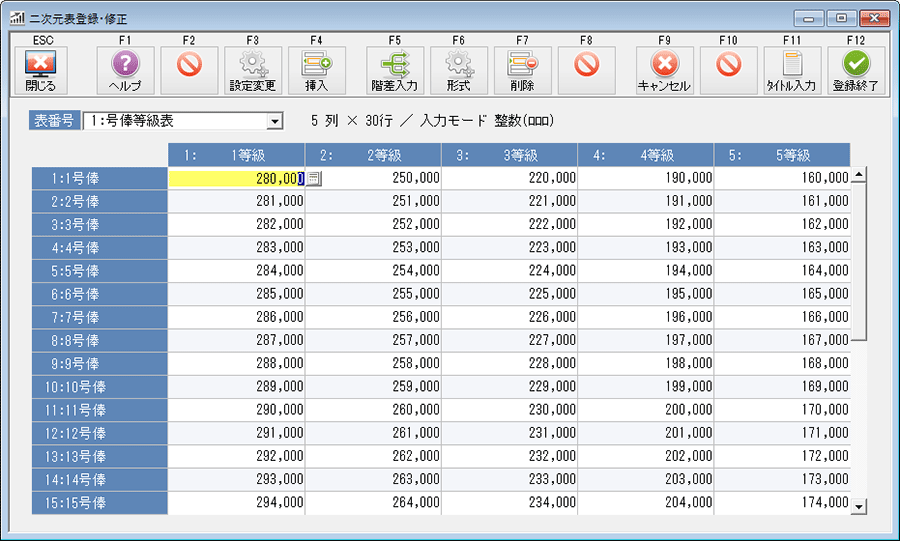Click cell 160,000 in 1号俸 row

point(782,178)
